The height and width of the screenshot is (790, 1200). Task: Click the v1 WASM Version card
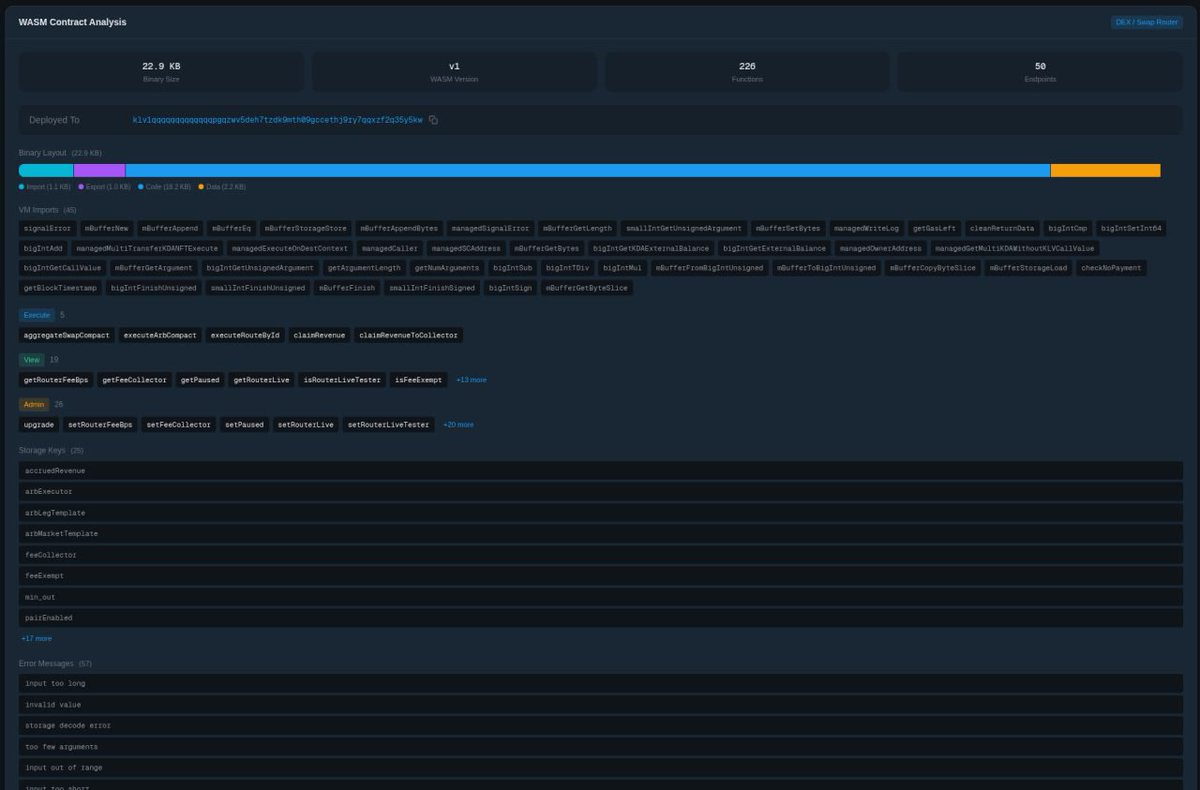click(454, 71)
